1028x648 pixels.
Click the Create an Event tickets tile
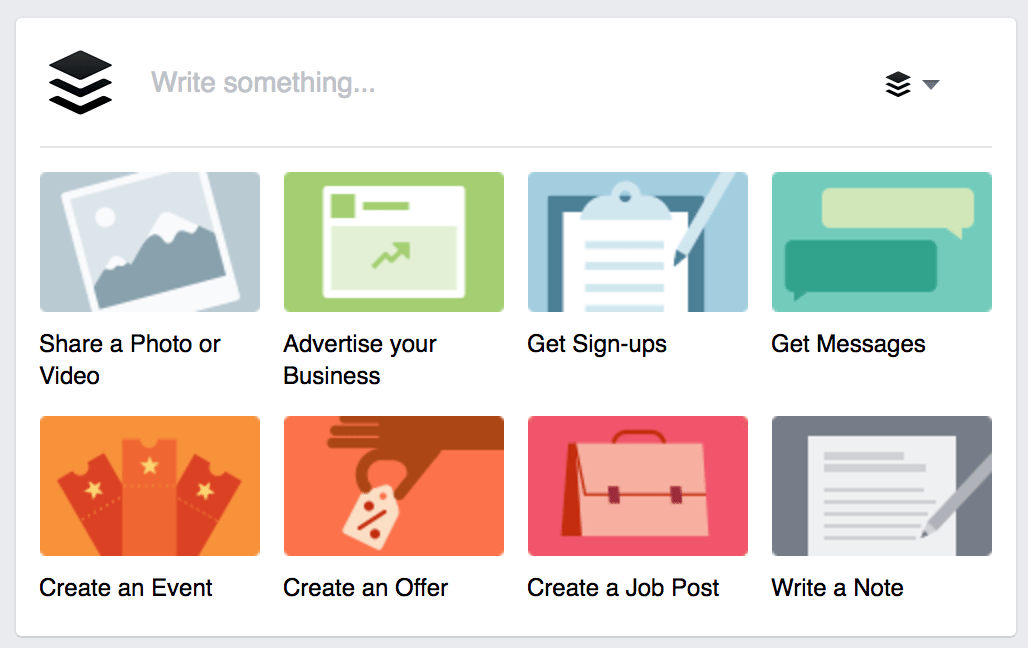click(x=149, y=485)
